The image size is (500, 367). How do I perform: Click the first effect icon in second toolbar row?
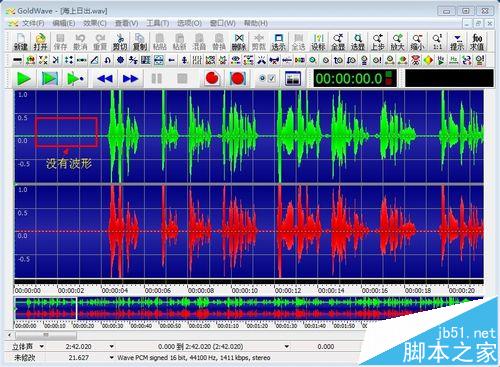pyautogui.click(x=17, y=60)
